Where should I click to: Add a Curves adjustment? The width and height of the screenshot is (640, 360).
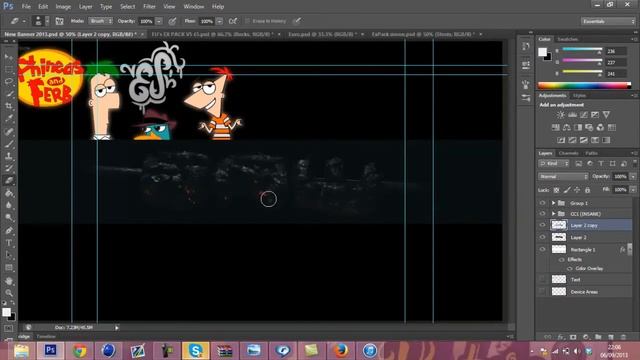[x=584, y=115]
